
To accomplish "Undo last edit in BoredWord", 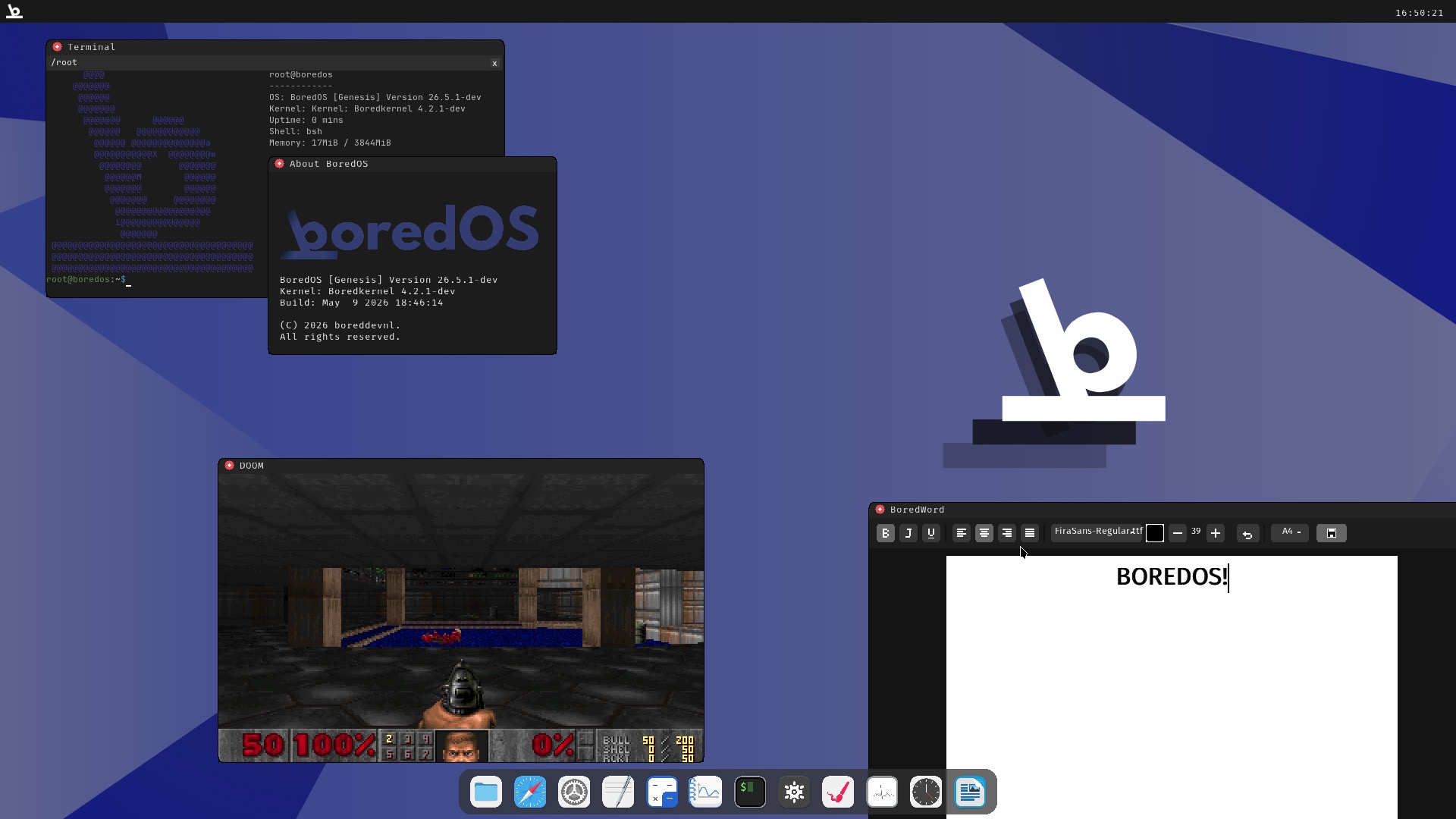I will tap(1247, 533).
